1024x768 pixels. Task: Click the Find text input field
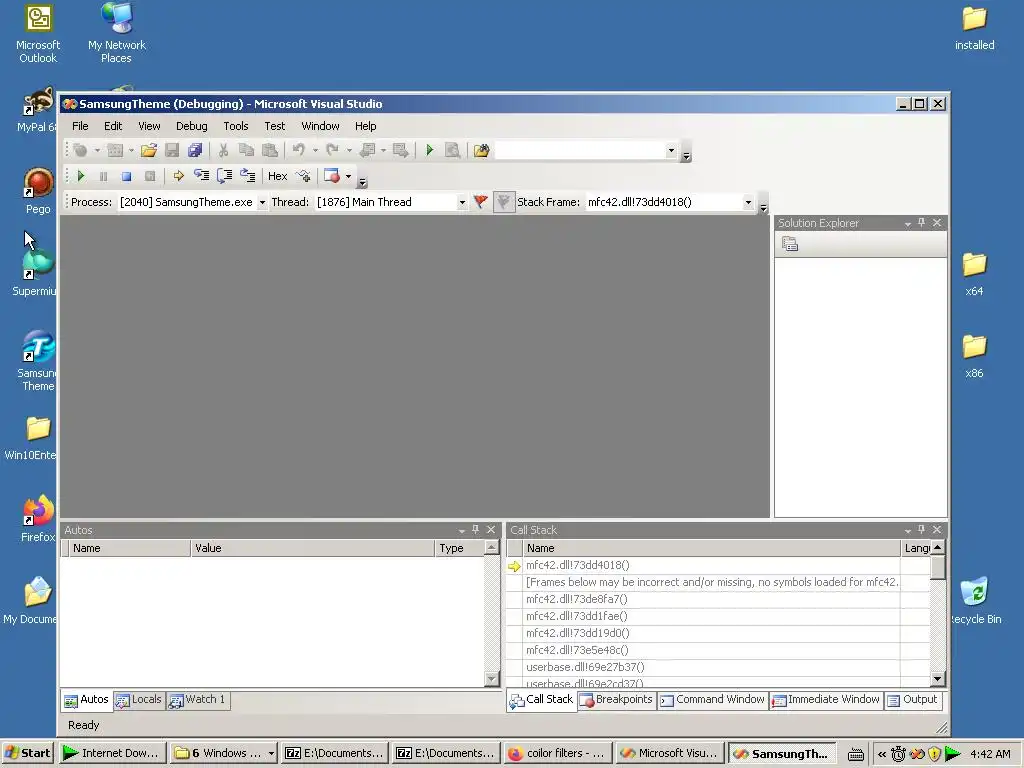580,151
